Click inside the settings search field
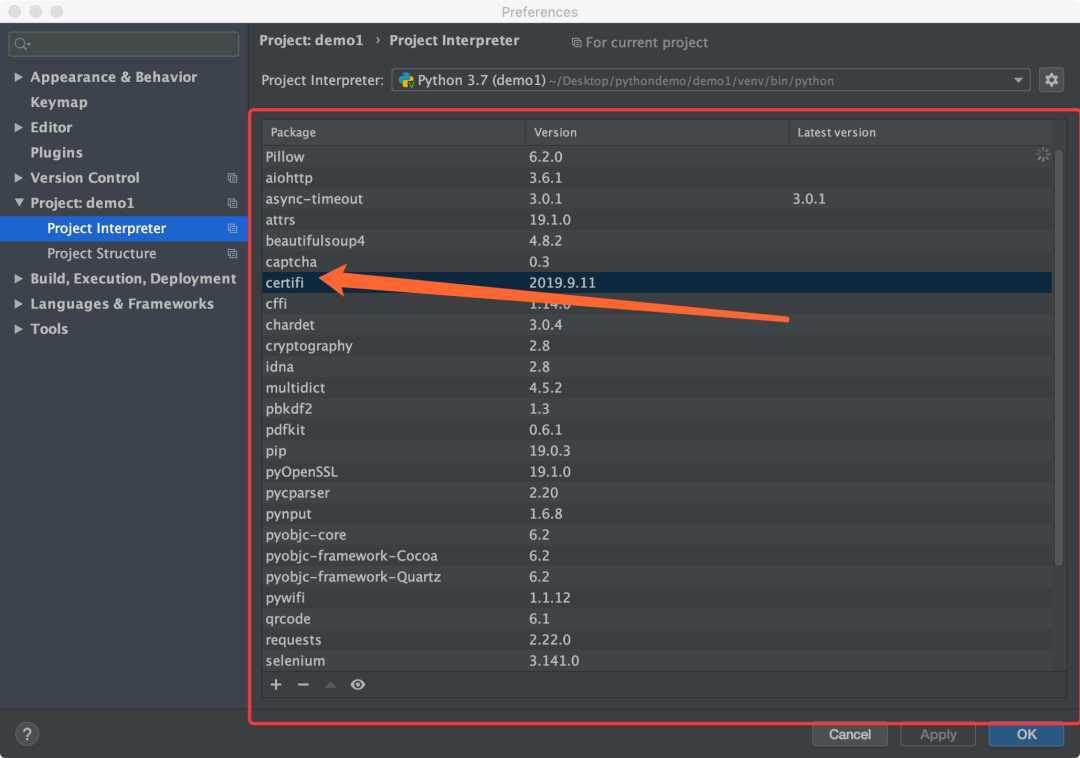 point(124,44)
